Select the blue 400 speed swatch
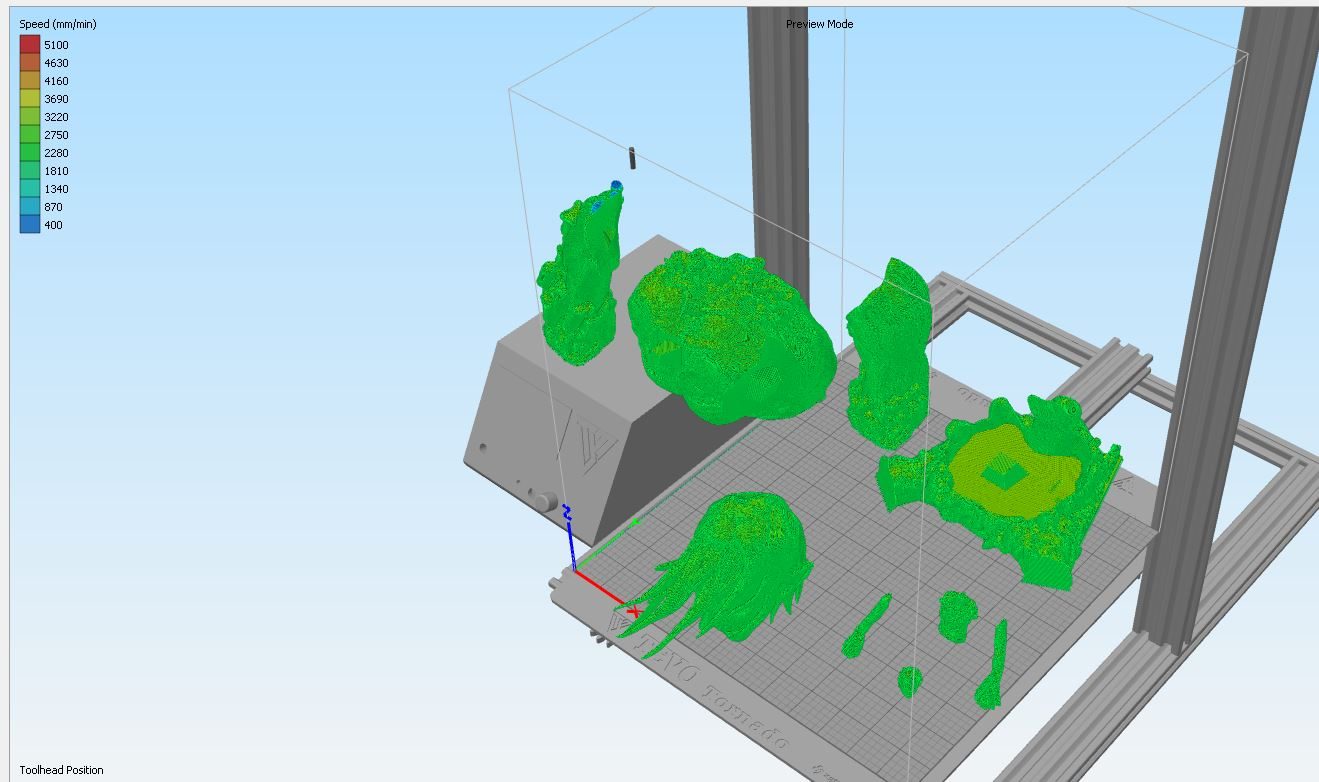 click(30, 225)
